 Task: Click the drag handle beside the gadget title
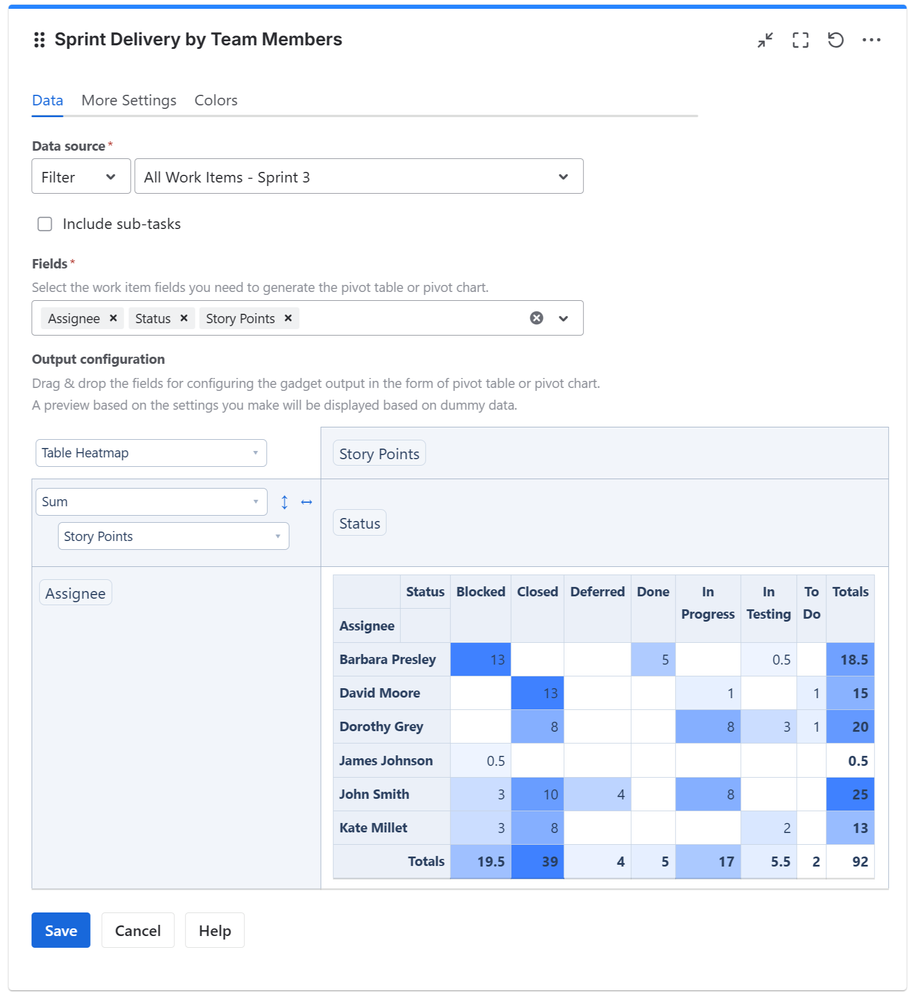[x=38, y=40]
